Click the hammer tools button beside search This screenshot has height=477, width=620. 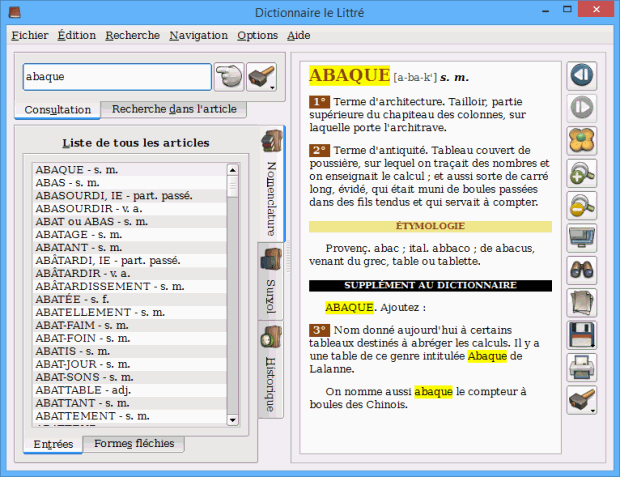[261, 77]
